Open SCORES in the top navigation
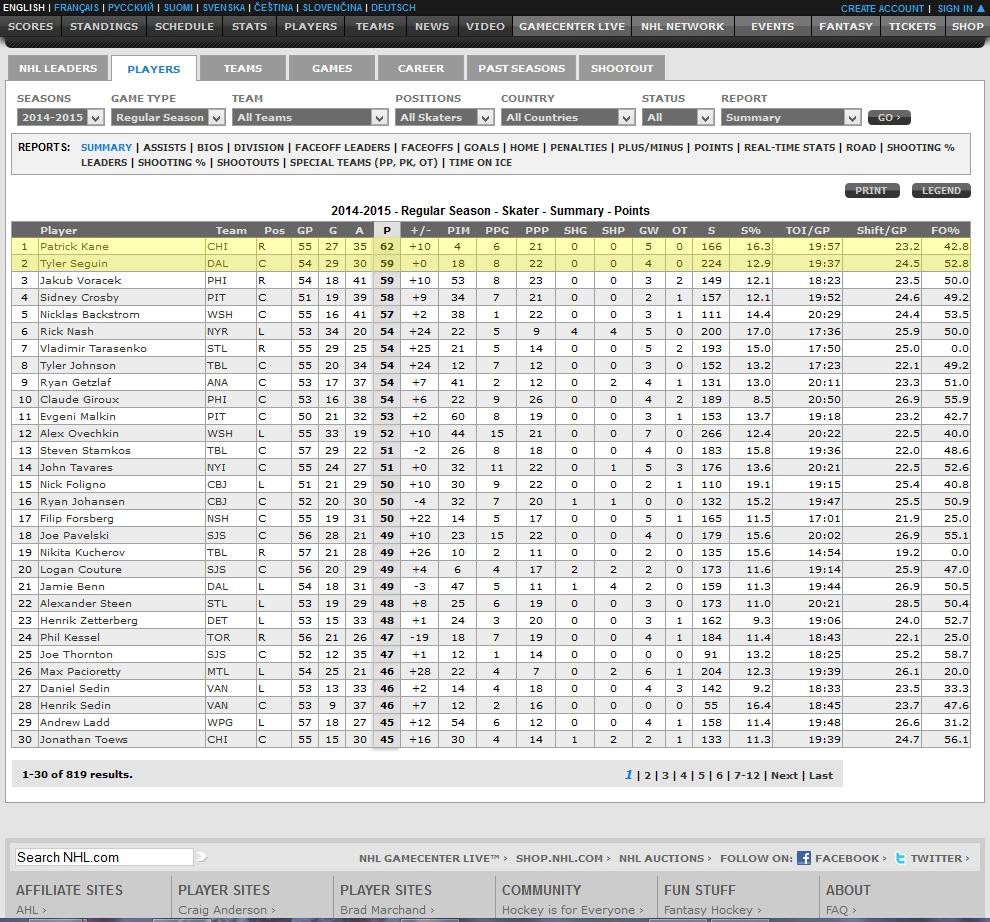 pyautogui.click(x=30, y=27)
